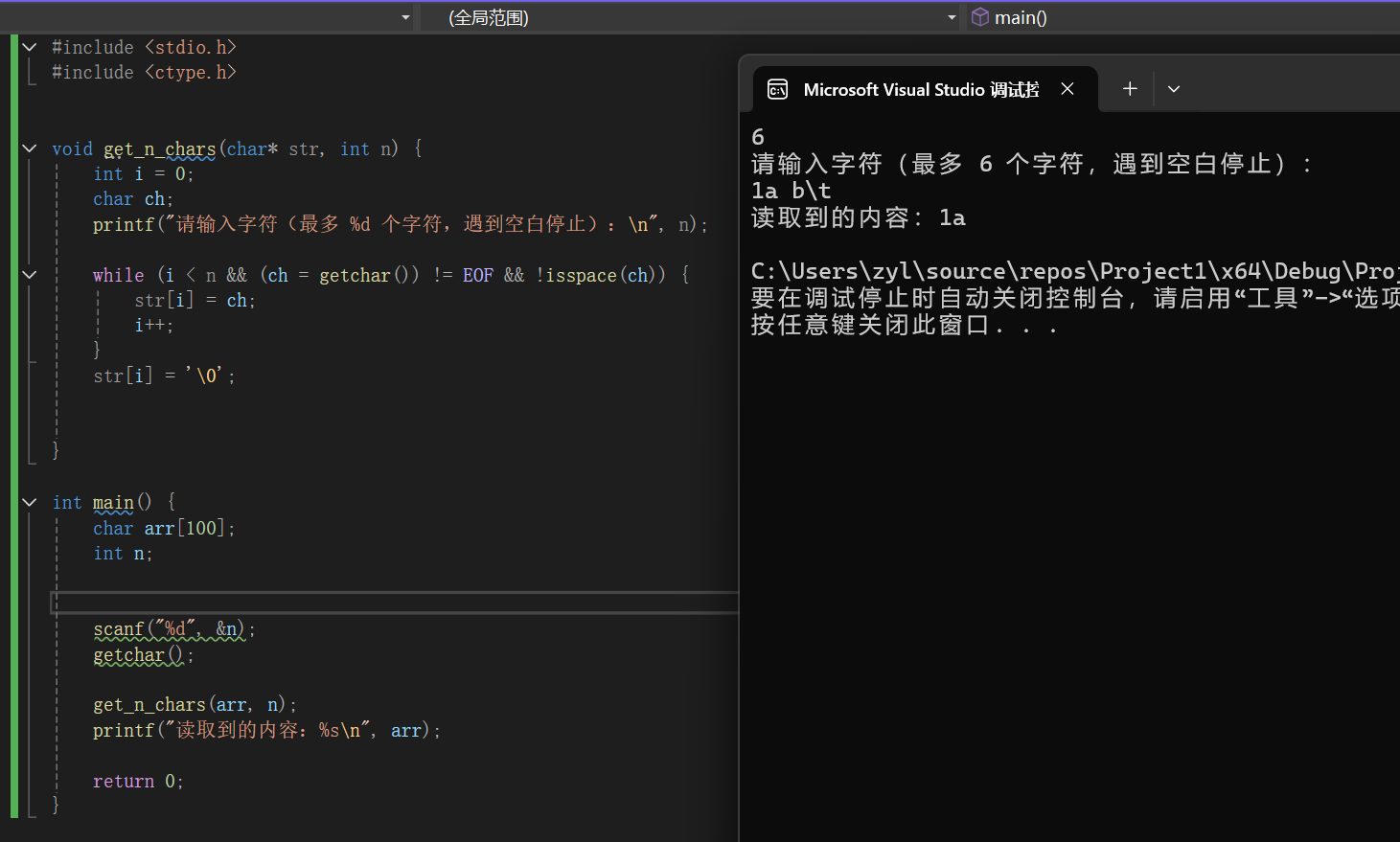
Task: Click the main() cube icon
Action: click(x=979, y=17)
